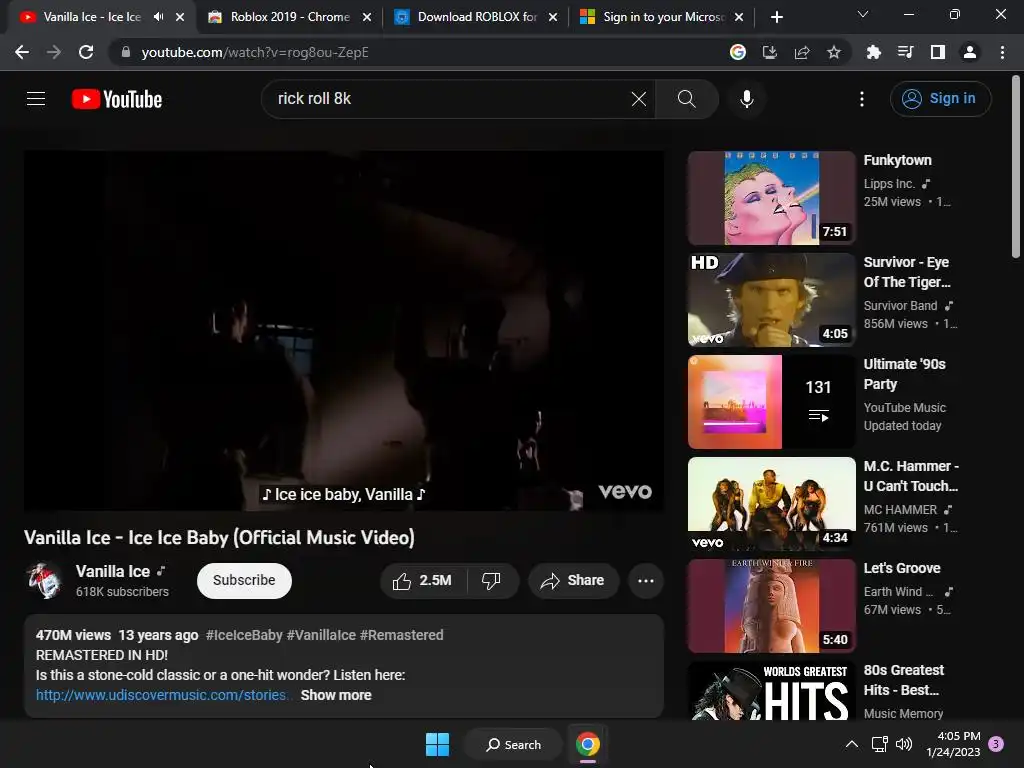Click Chrome icon in taskbar
The width and height of the screenshot is (1024, 768).
(x=588, y=744)
